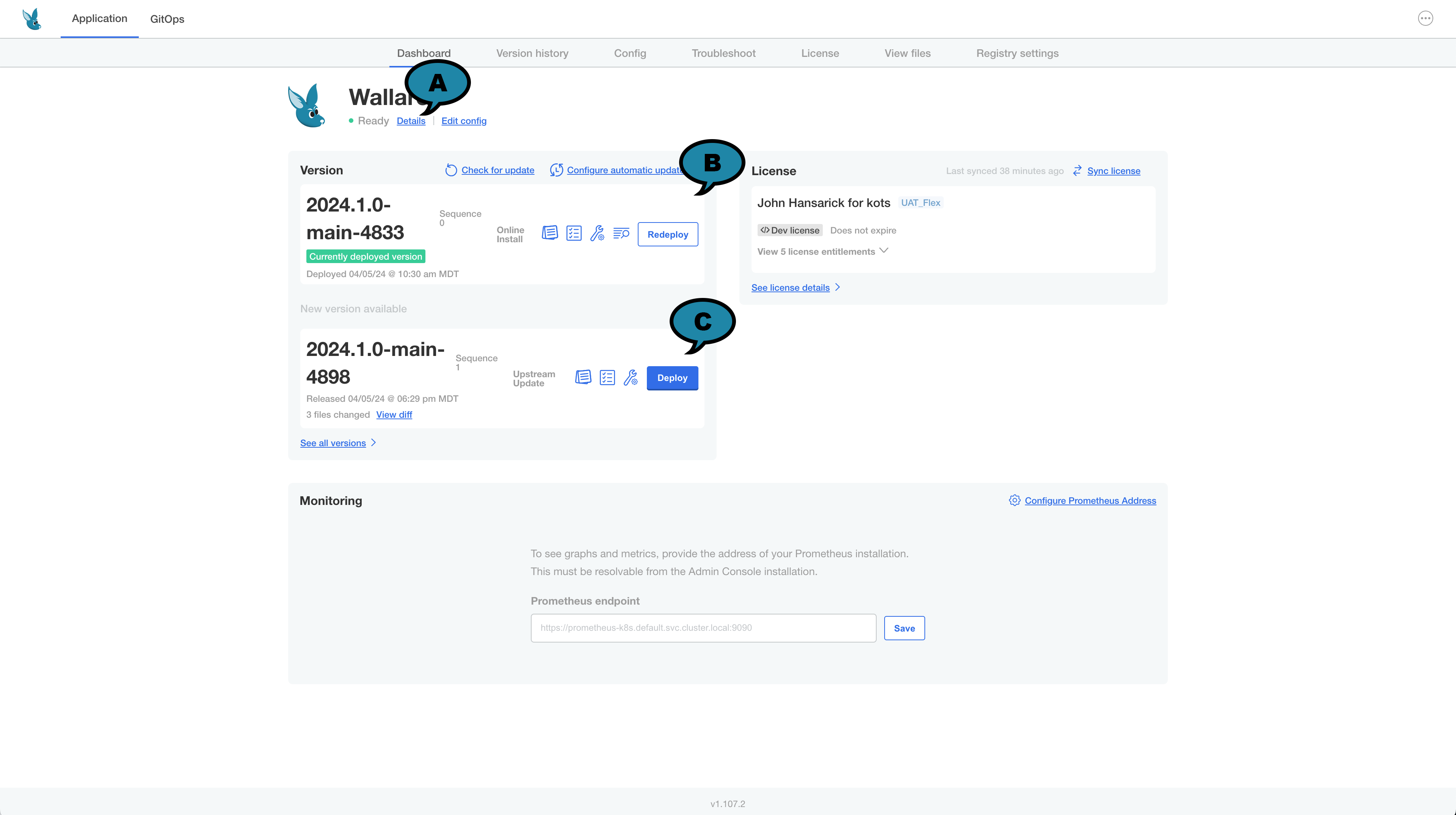Open See all versions link
The image size is (1456, 815).
(333, 443)
